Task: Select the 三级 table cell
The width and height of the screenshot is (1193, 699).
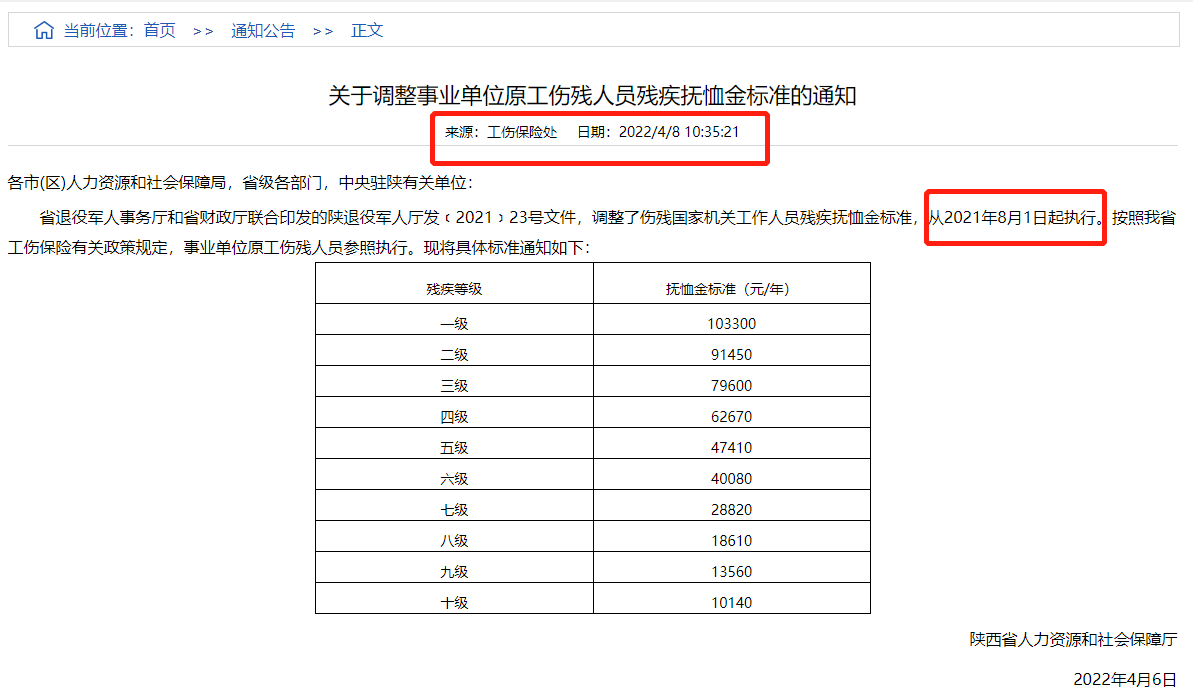Action: point(454,383)
